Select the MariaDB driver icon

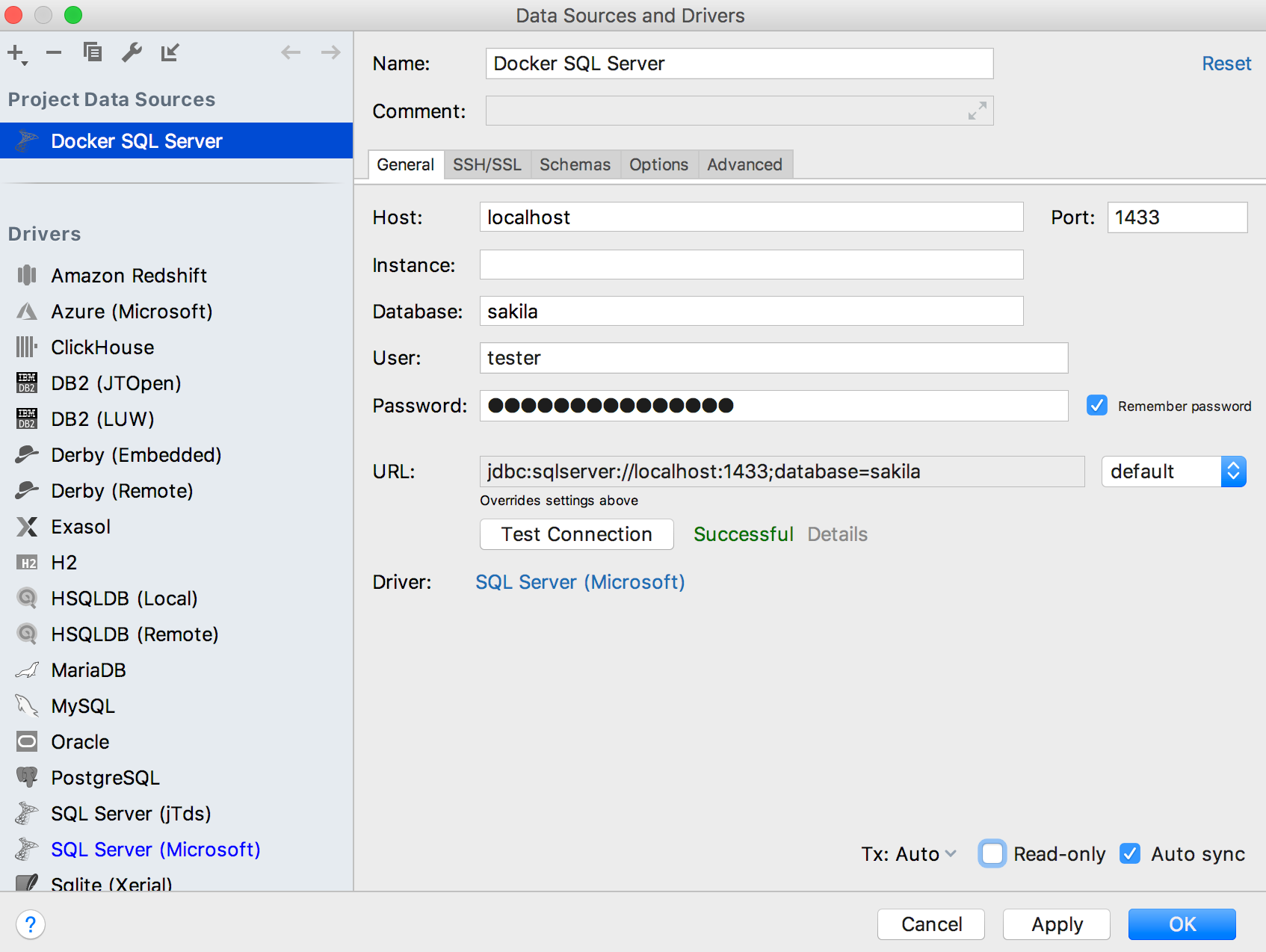pyautogui.click(x=27, y=670)
